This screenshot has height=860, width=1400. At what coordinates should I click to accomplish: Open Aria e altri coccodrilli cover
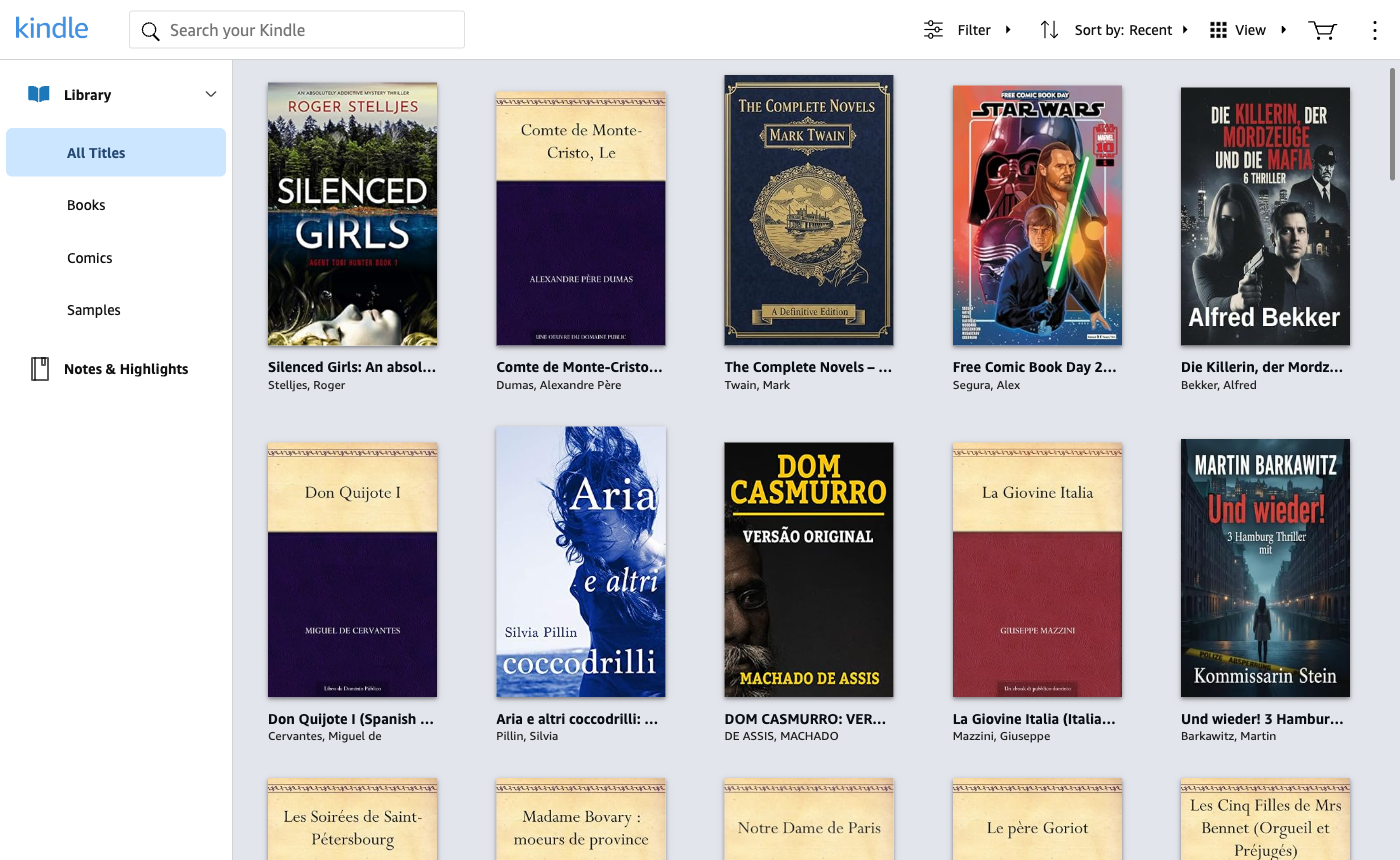click(x=581, y=562)
